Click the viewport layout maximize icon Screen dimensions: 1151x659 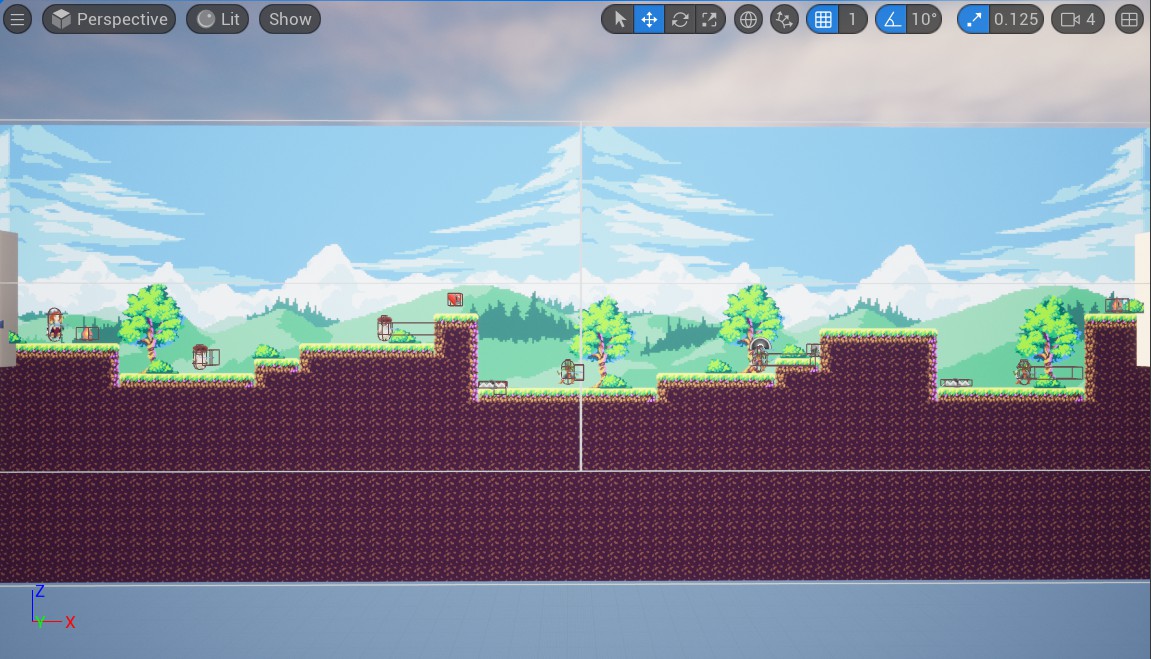tap(1130, 19)
